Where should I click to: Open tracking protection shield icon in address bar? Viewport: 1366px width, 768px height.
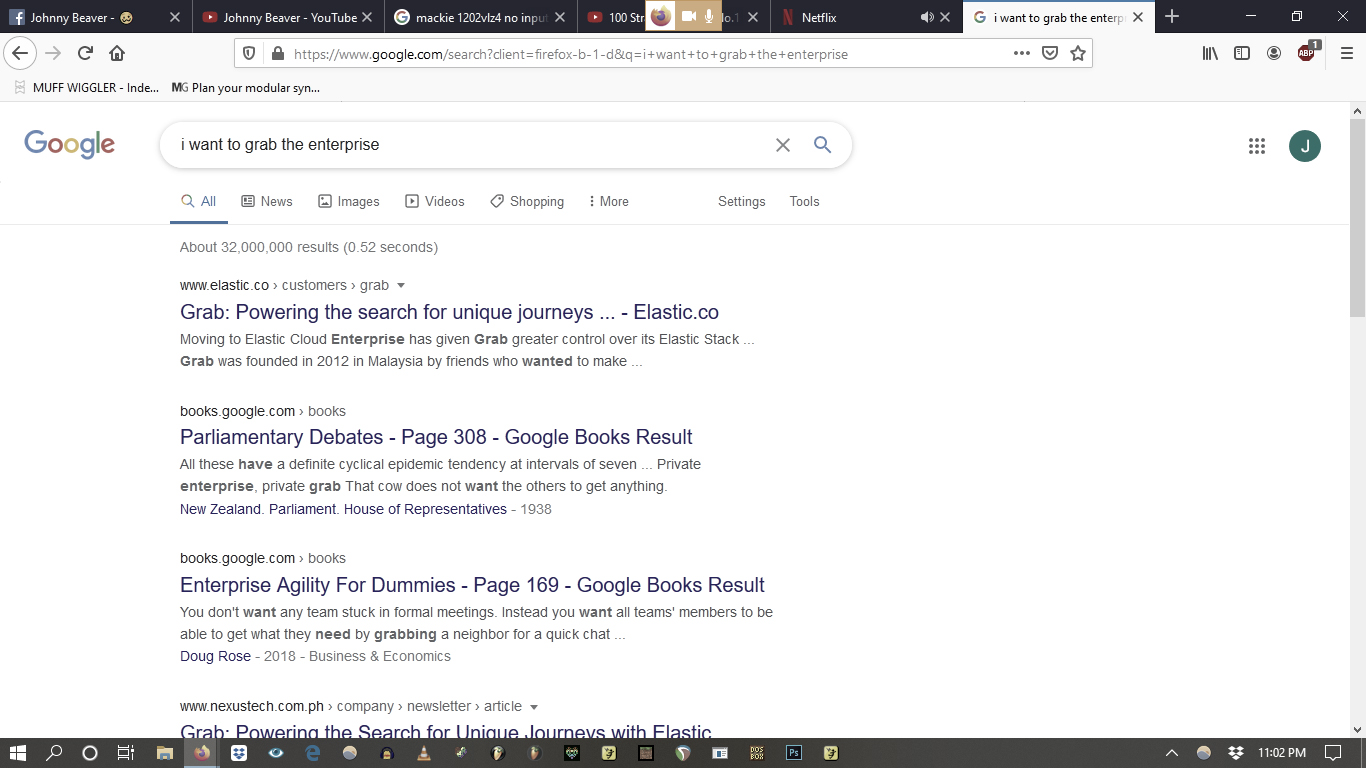(x=250, y=54)
